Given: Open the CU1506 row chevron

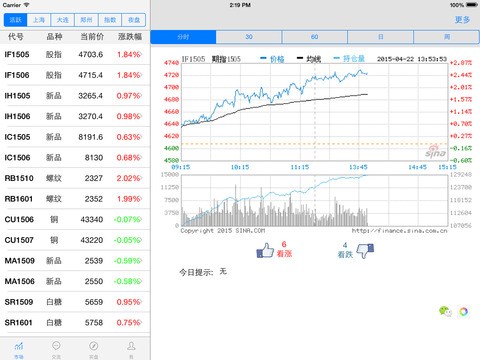Looking at the screenshot, I should [x=141, y=219].
